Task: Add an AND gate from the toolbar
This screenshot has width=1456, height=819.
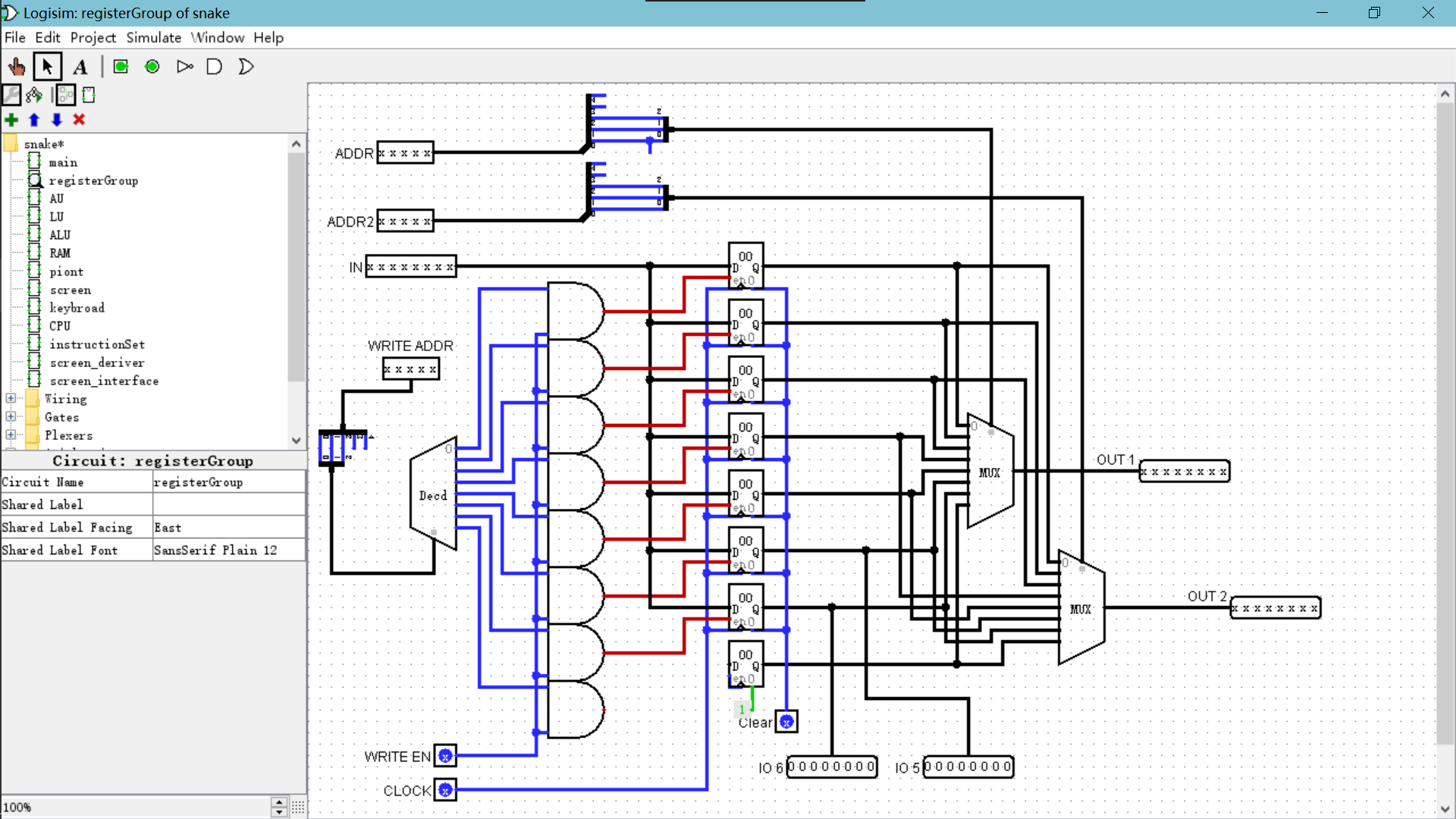Action: (215, 67)
